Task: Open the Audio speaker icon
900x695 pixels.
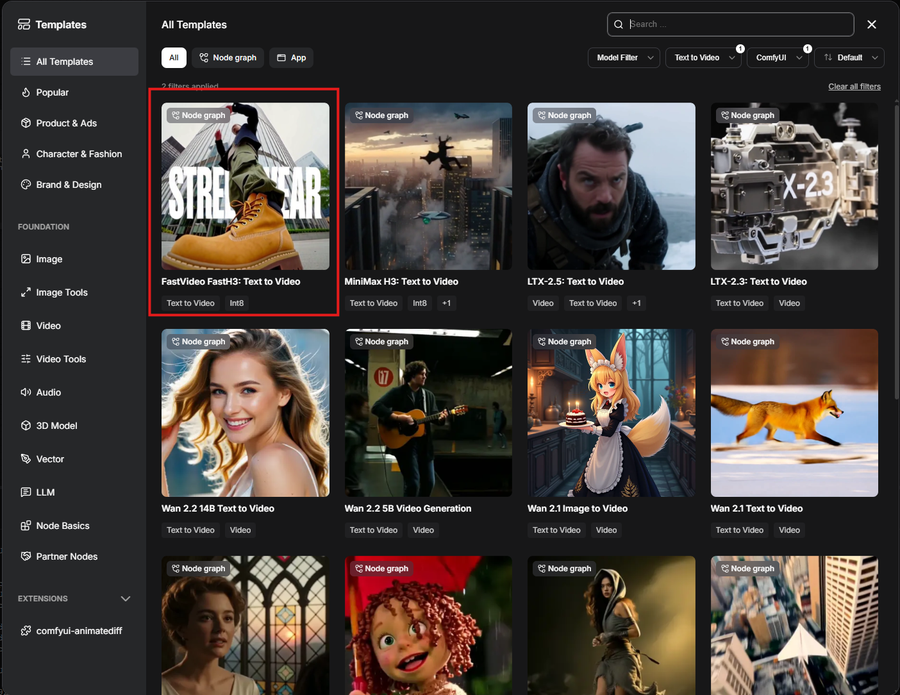Action: click(x=26, y=392)
